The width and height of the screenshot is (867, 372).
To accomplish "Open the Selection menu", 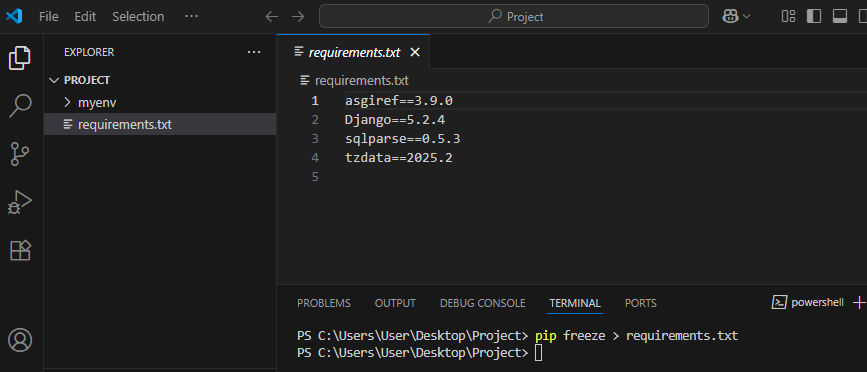I will coord(138,17).
